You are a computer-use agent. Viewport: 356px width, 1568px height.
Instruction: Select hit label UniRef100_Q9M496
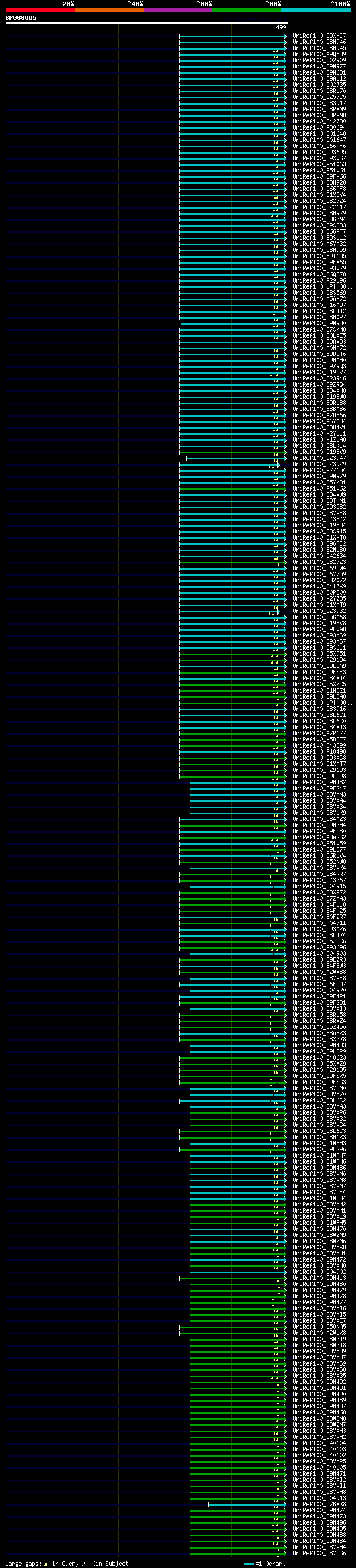(x=319, y=1523)
